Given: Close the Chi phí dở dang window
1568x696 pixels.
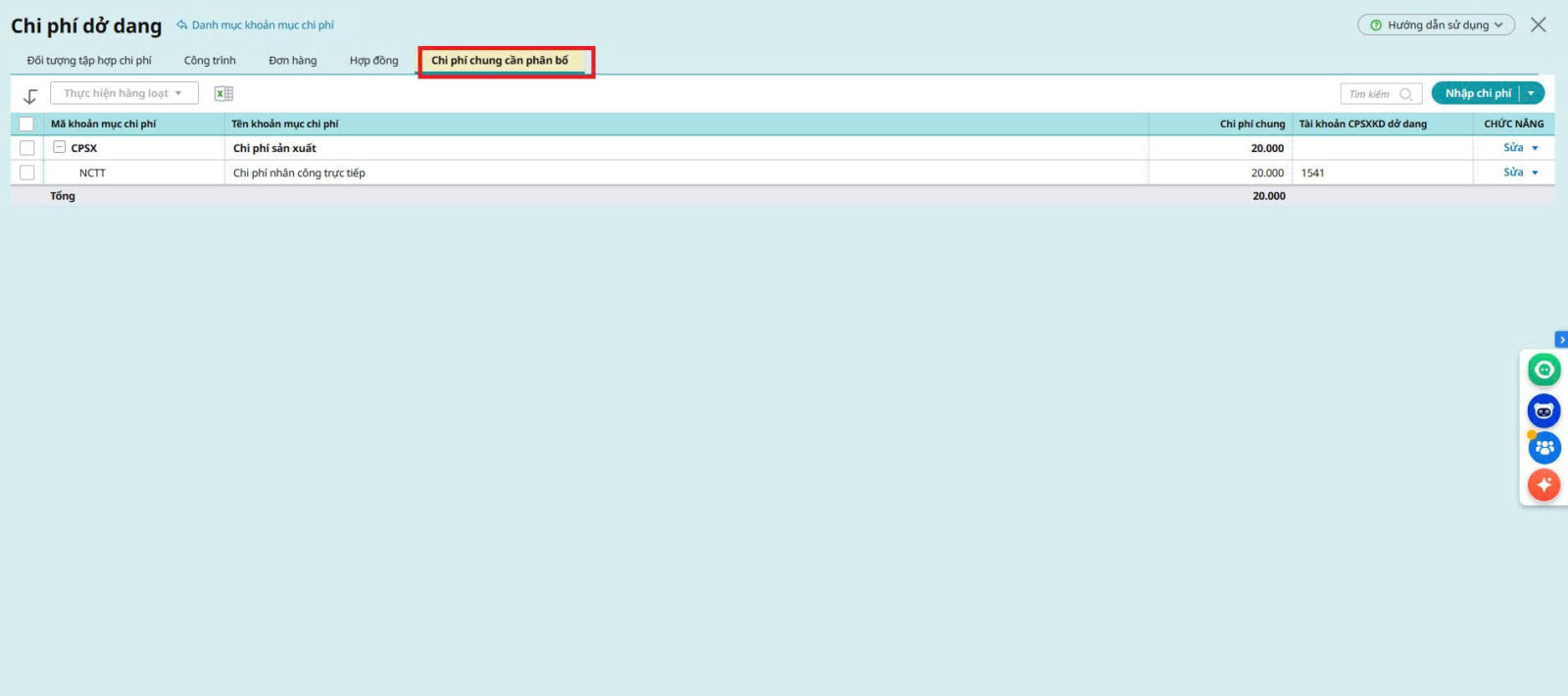Looking at the screenshot, I should (1539, 25).
